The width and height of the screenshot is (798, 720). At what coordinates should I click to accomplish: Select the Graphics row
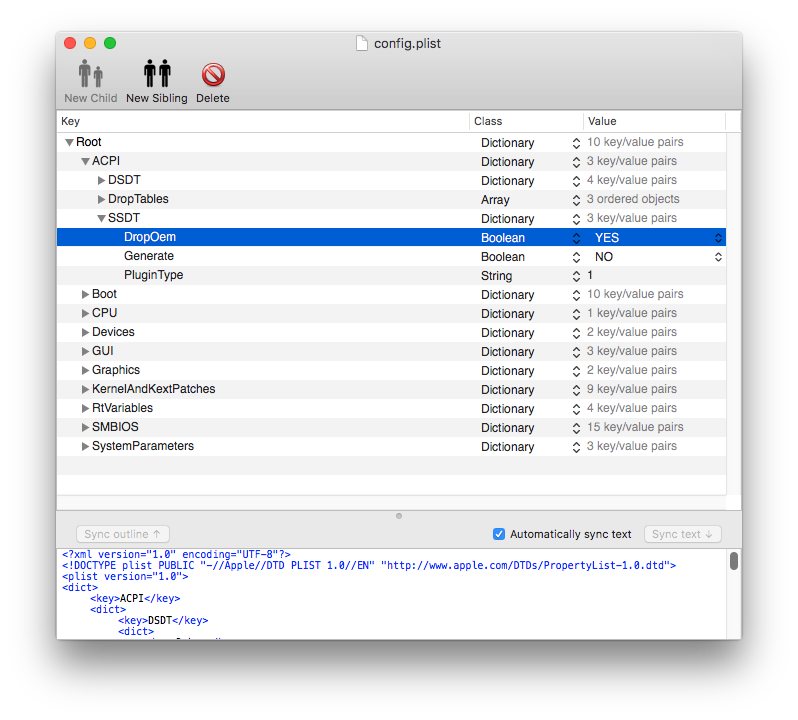116,370
